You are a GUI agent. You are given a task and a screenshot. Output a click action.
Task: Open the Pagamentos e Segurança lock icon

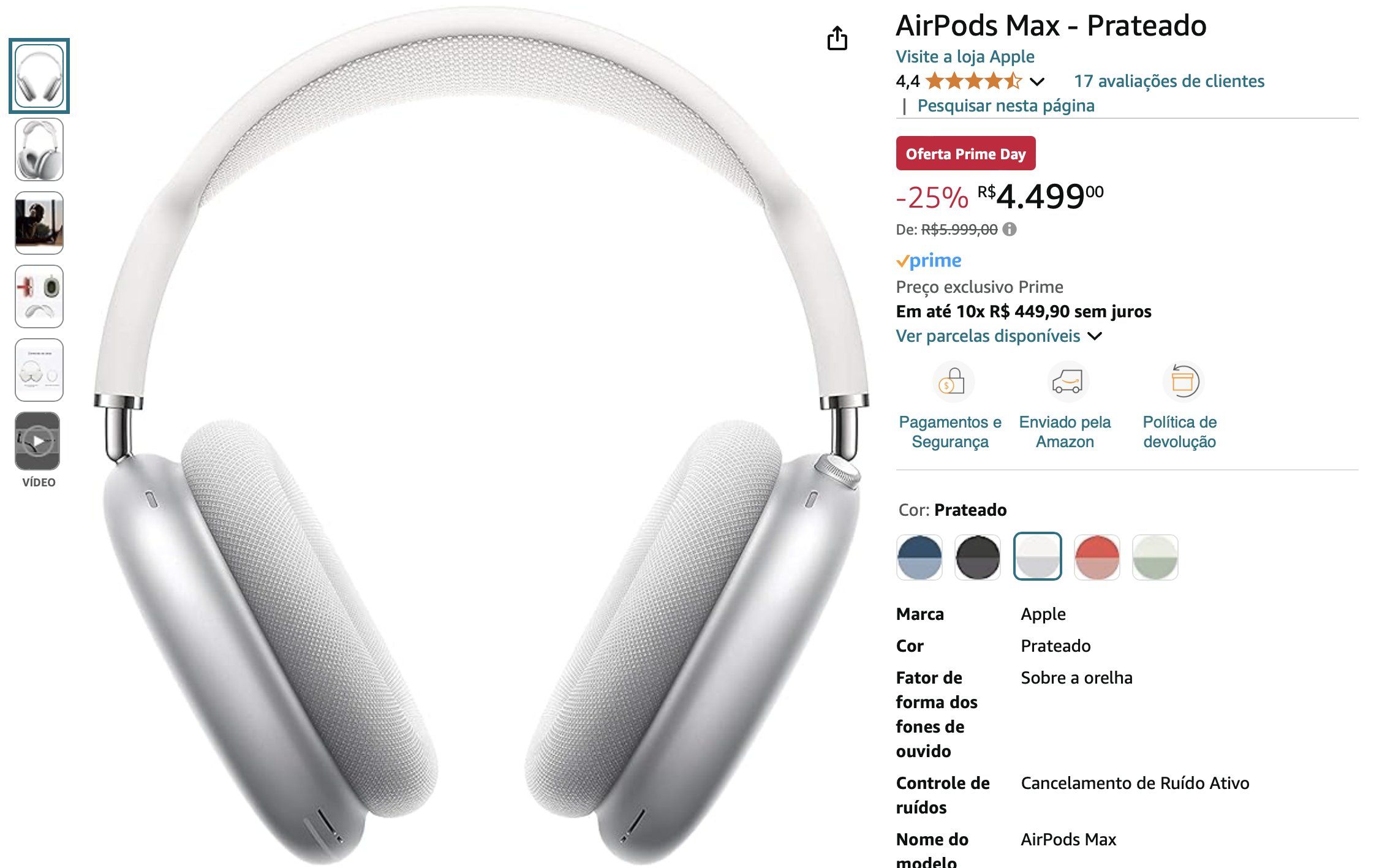(x=953, y=382)
